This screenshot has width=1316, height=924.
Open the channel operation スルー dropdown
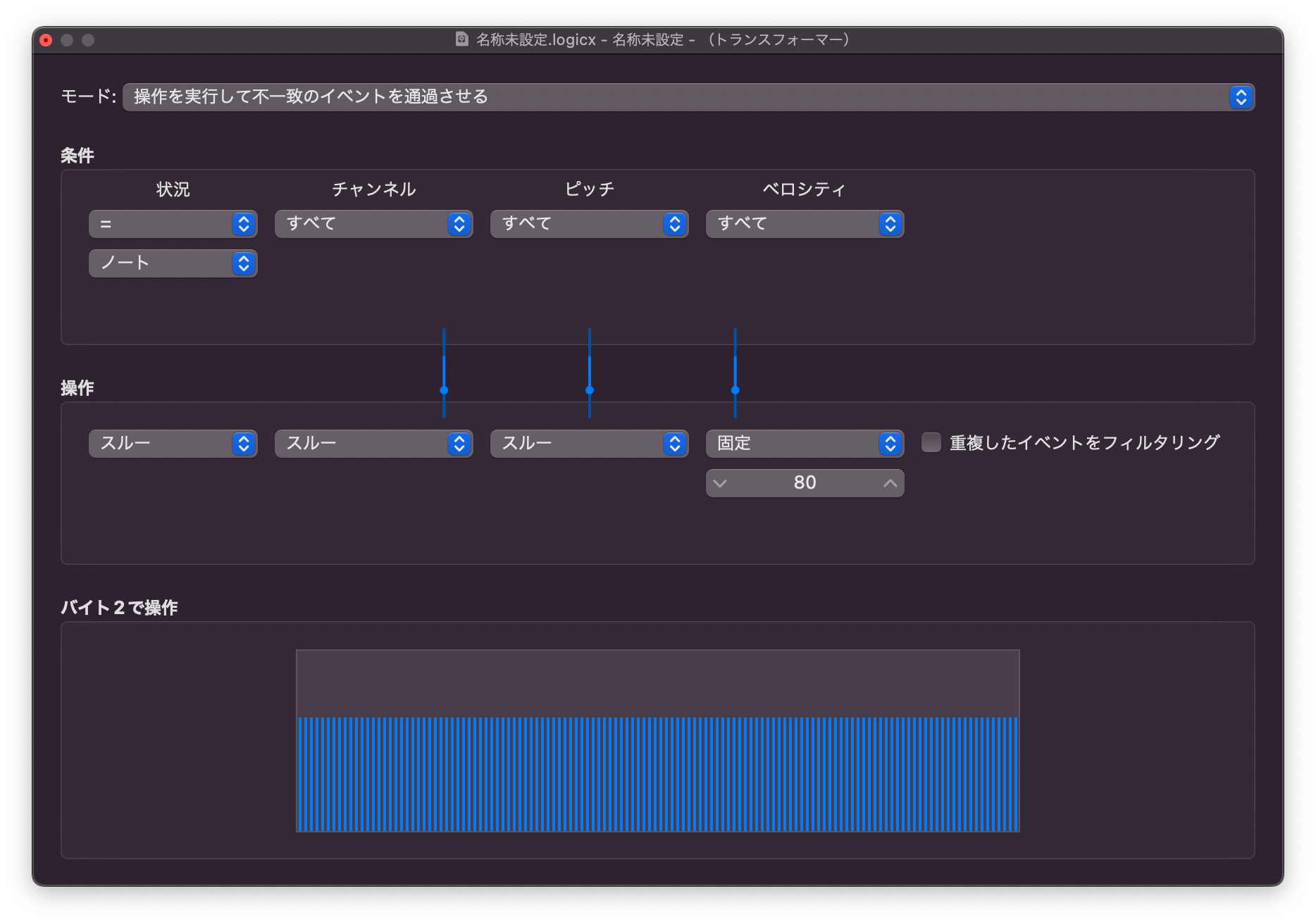(373, 444)
